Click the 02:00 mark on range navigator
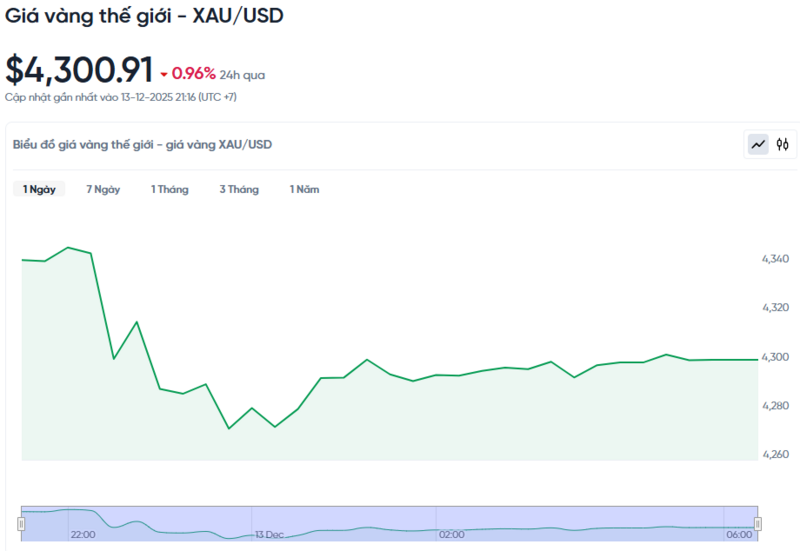The width and height of the screenshot is (800, 551). (451, 535)
